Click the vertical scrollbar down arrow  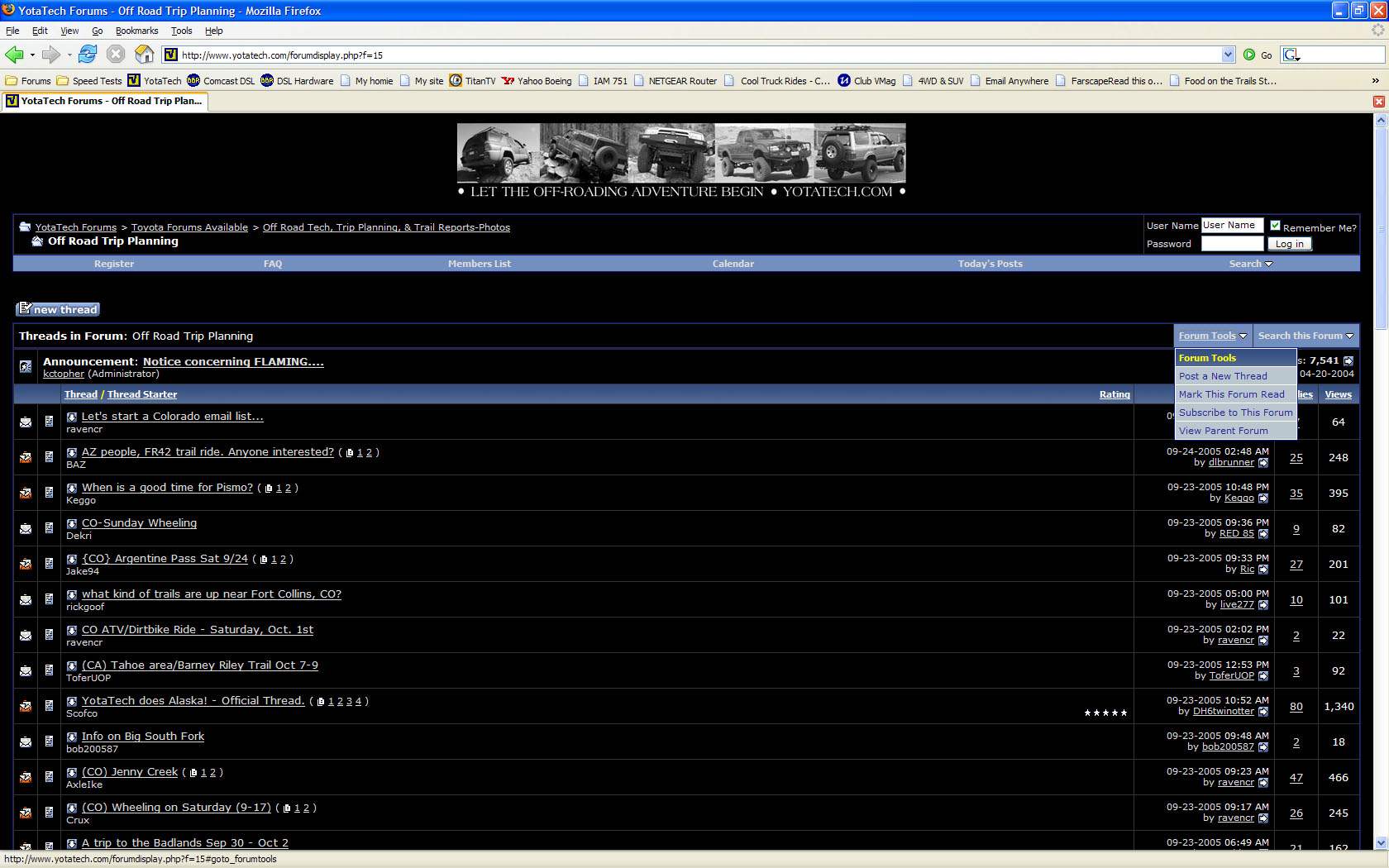pyautogui.click(x=1381, y=843)
